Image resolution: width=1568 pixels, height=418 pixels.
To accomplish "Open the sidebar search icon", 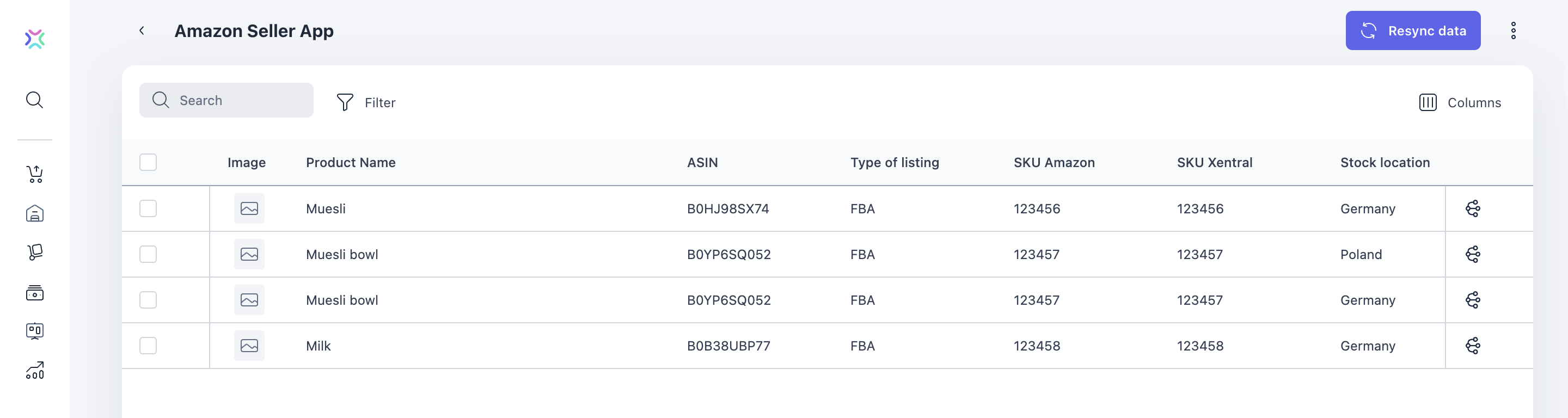I will click(35, 100).
